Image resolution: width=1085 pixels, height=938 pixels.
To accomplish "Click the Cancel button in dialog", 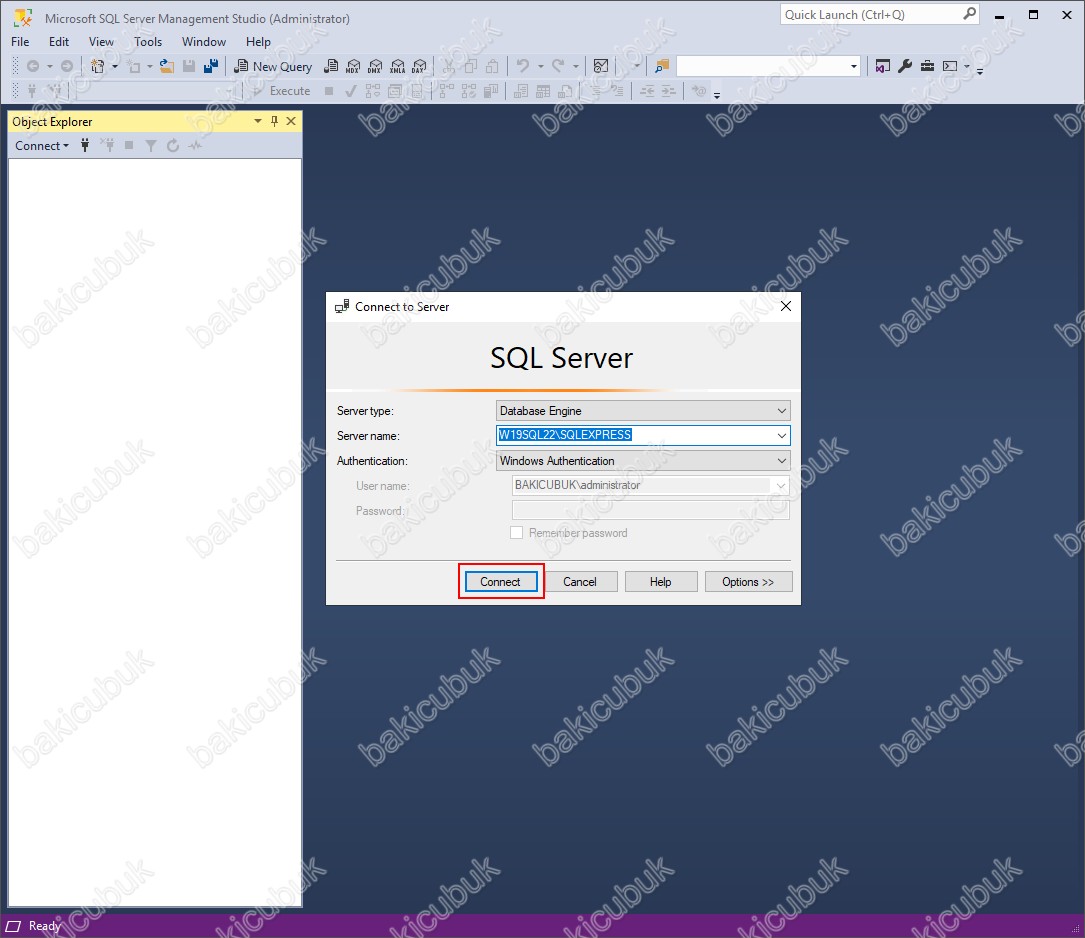I will [580, 582].
